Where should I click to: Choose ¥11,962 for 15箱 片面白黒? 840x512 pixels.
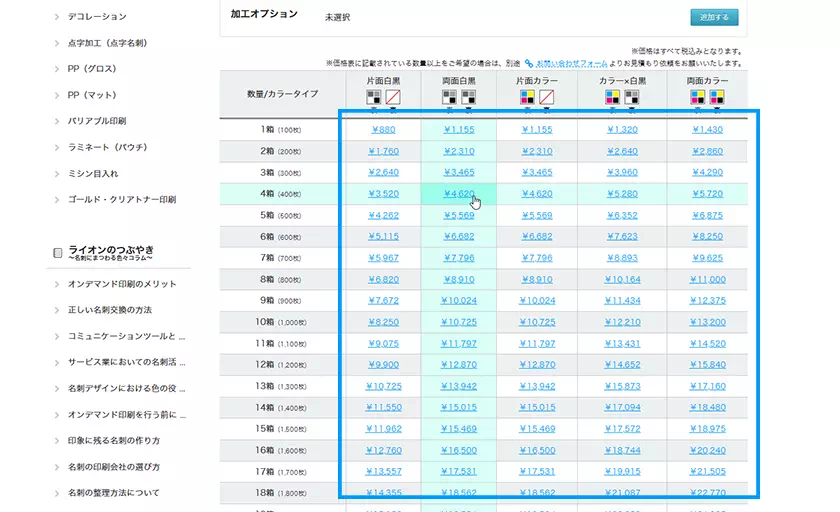tap(384, 429)
